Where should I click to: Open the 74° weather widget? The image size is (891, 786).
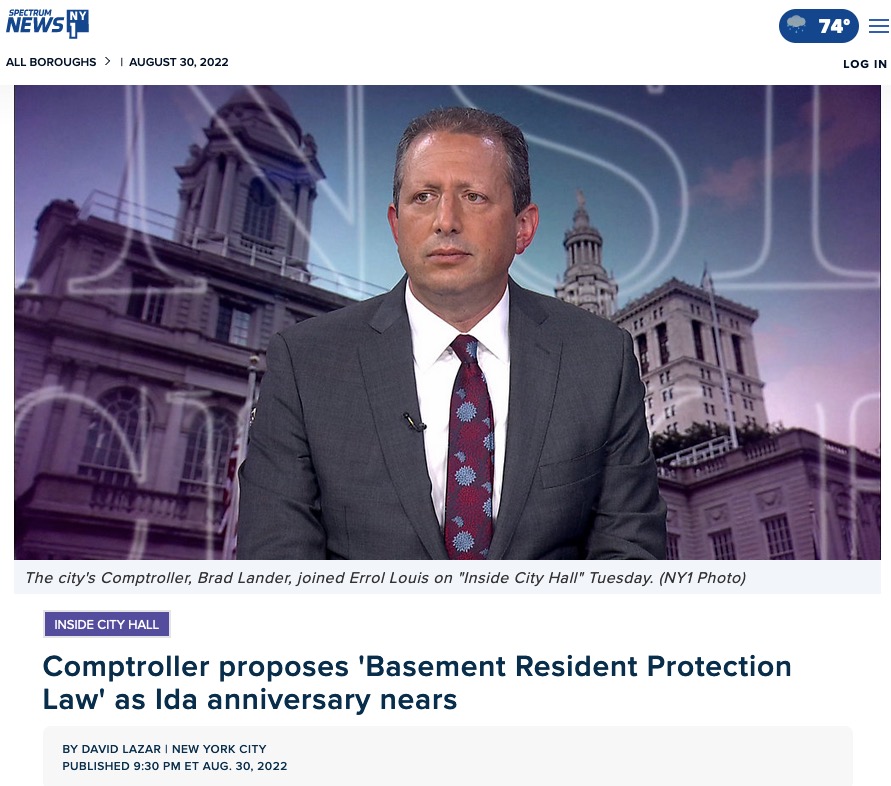818,26
